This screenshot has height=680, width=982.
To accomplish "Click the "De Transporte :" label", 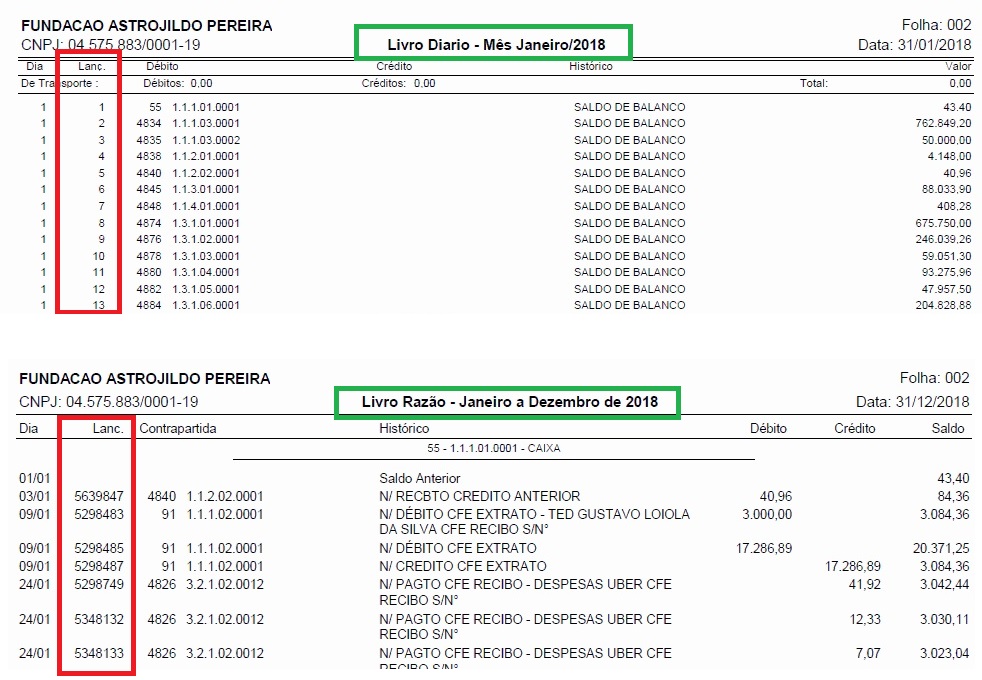I will 59,83.
